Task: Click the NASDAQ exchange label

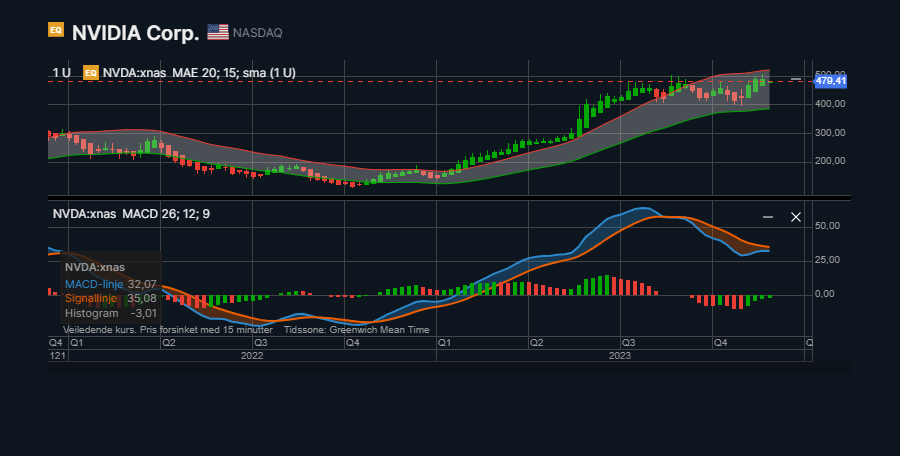Action: click(x=257, y=33)
